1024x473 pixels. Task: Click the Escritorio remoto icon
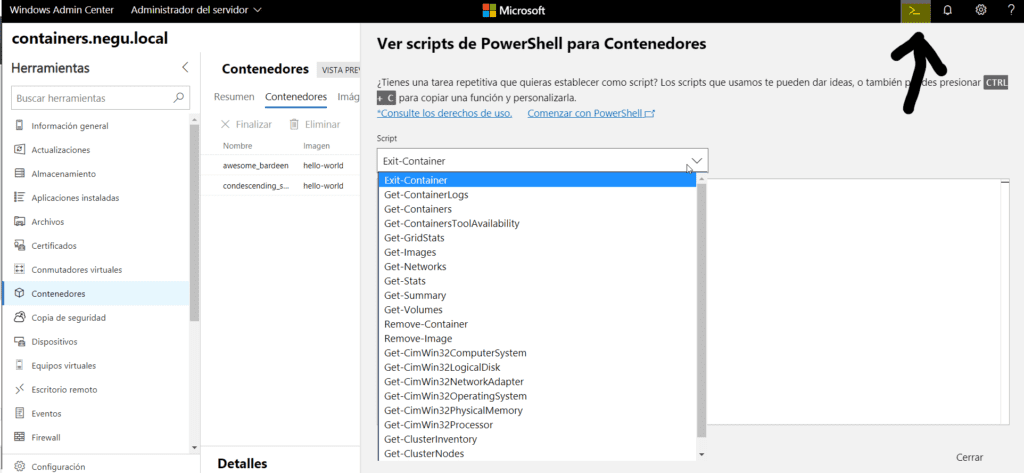click(x=19, y=389)
